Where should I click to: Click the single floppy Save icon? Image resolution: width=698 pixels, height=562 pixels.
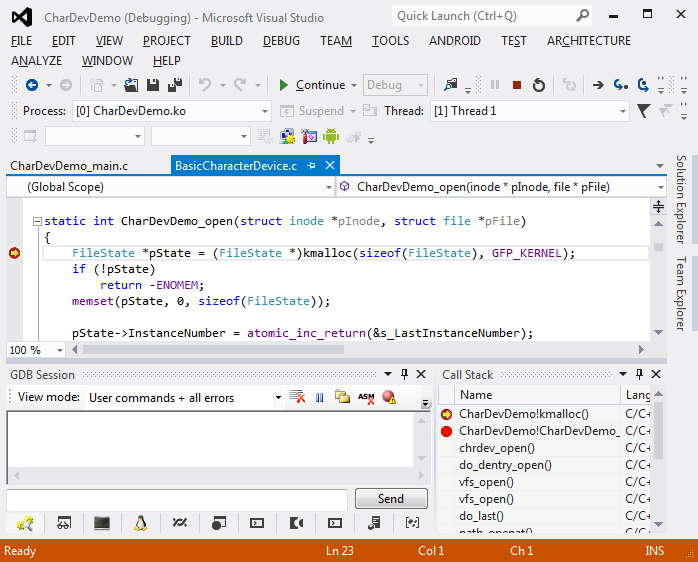pyautogui.click(x=153, y=85)
